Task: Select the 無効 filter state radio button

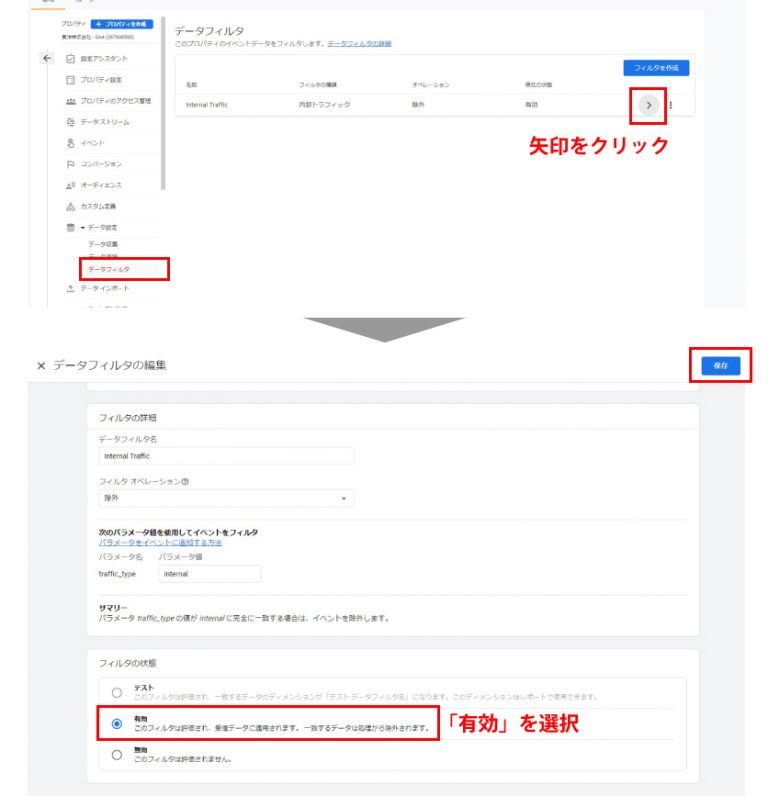Action: click(x=117, y=755)
